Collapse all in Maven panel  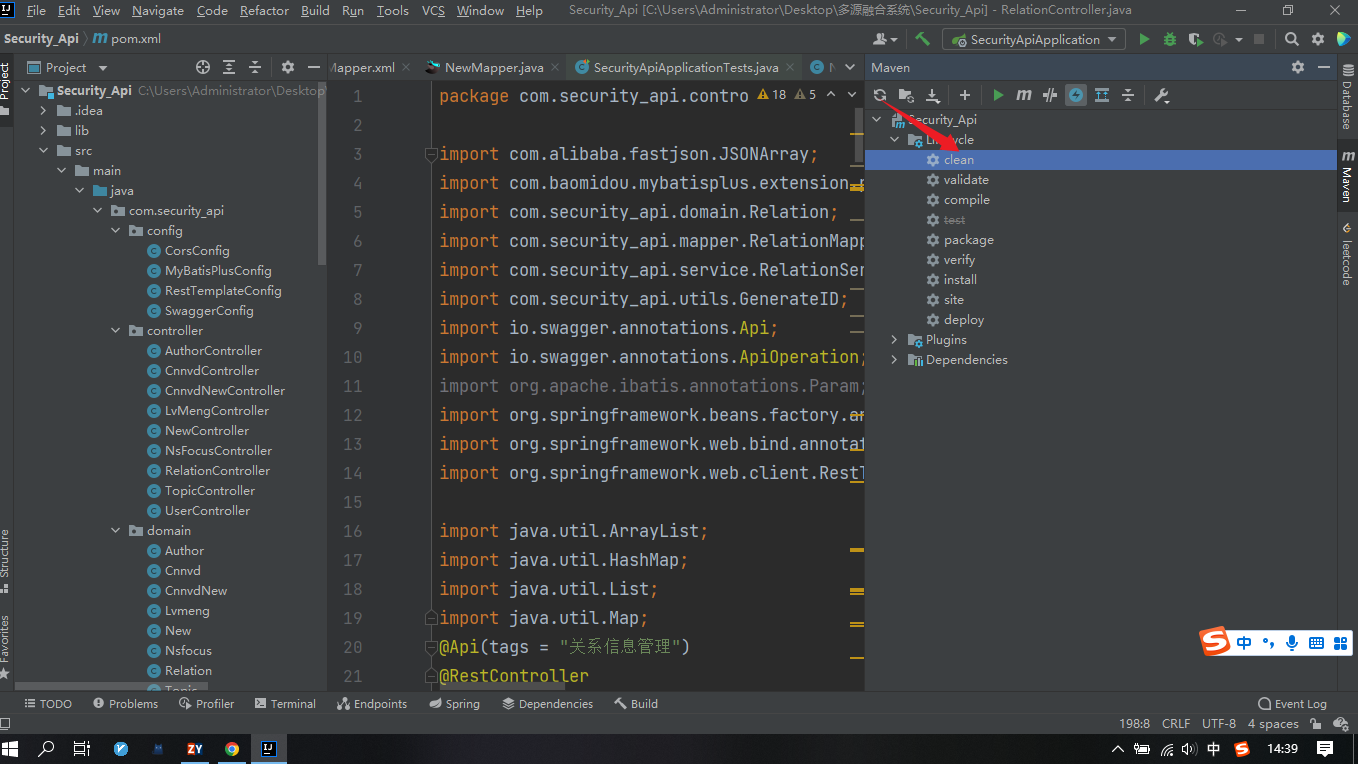tap(1128, 95)
